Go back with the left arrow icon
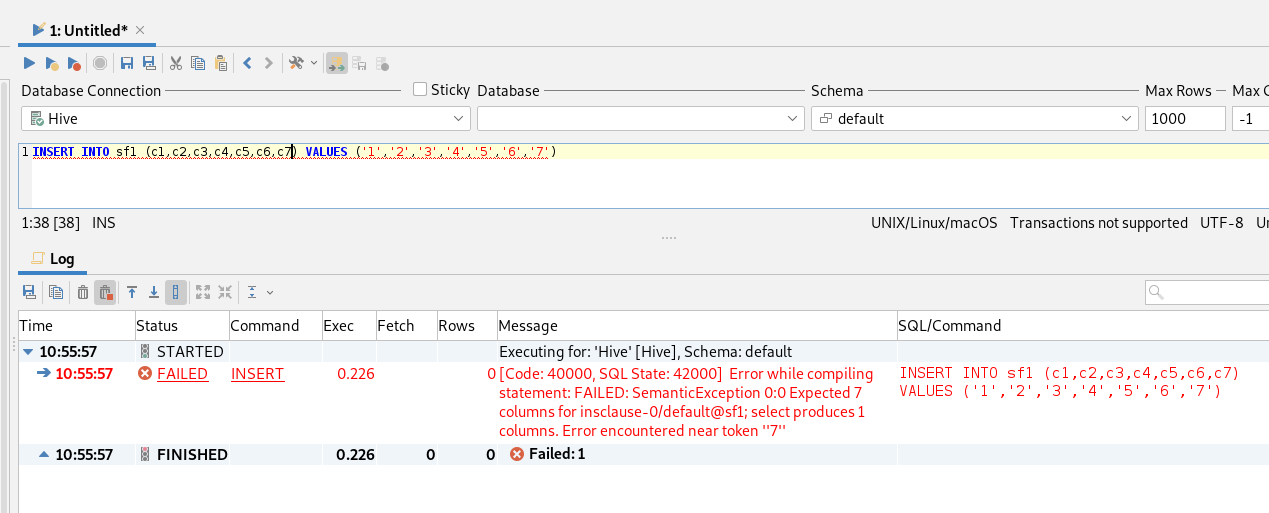 [247, 63]
